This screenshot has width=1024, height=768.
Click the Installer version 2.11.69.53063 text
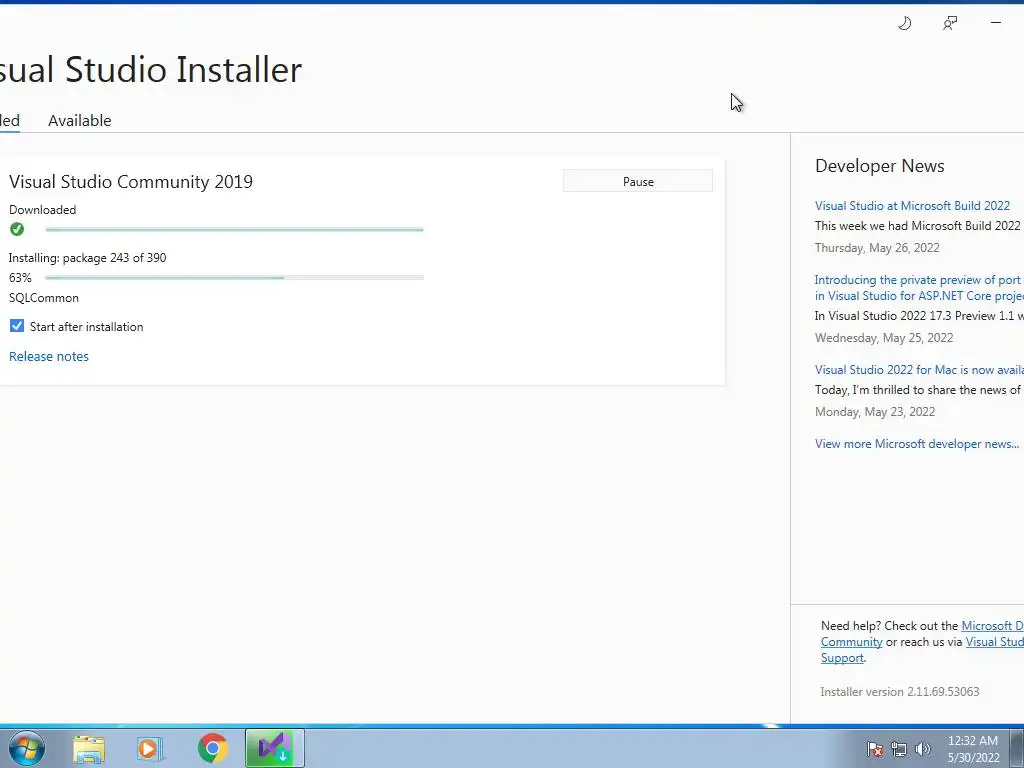pos(900,692)
